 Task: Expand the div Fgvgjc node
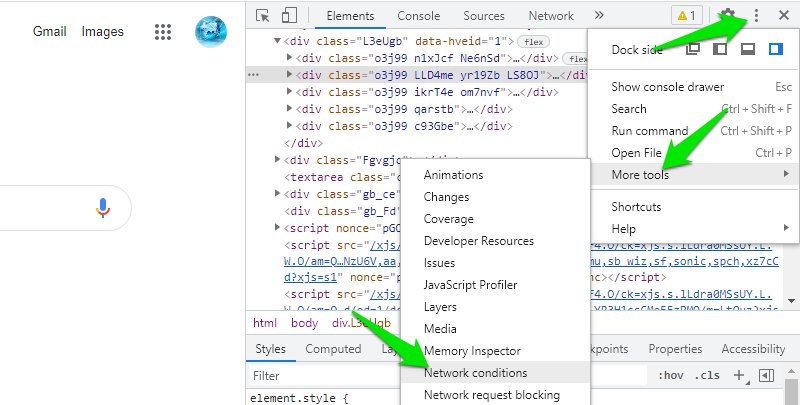pos(277,160)
